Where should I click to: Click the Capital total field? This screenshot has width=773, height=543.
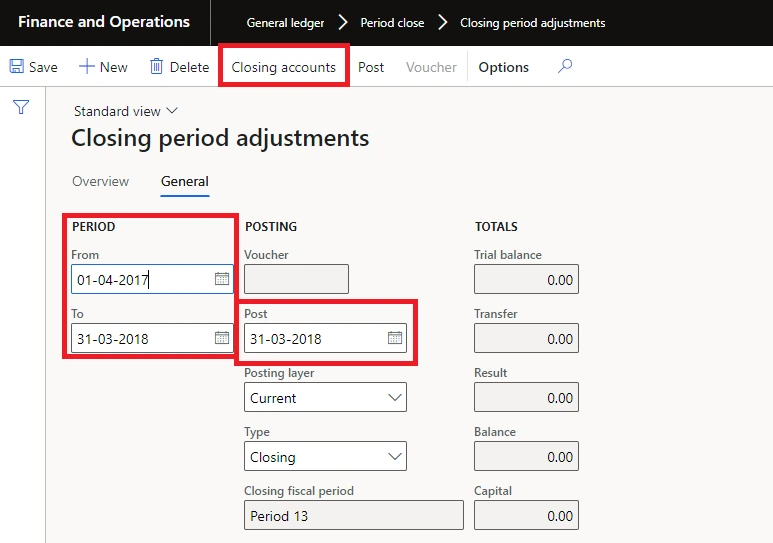tap(527, 515)
